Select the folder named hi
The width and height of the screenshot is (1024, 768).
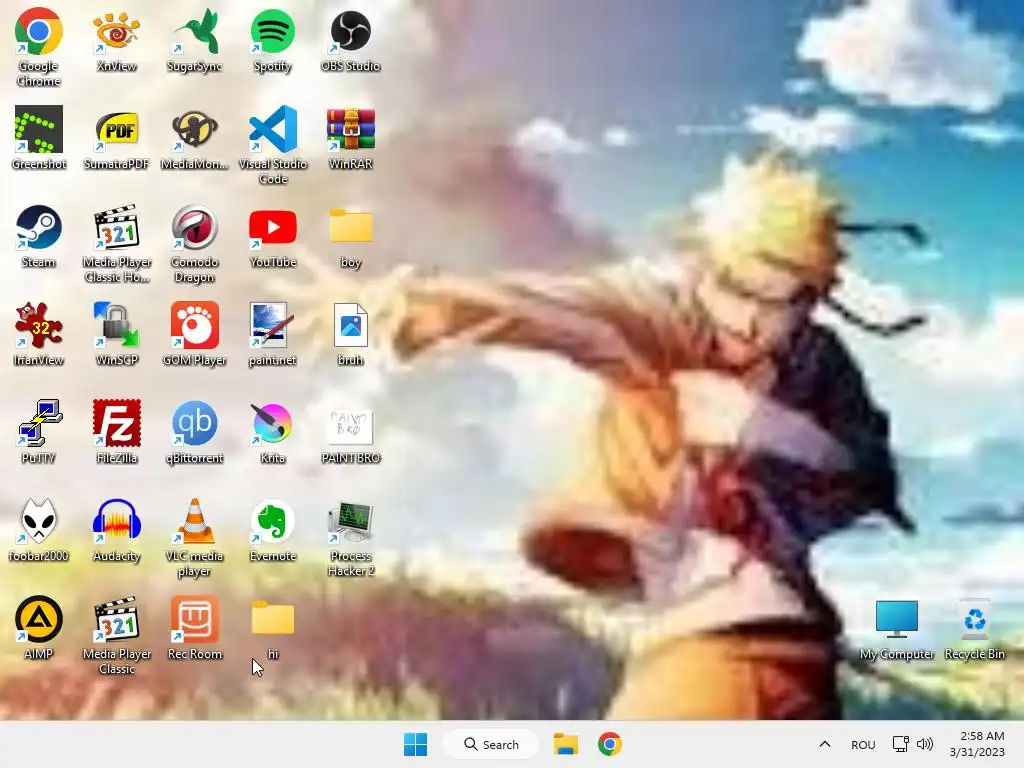273,619
